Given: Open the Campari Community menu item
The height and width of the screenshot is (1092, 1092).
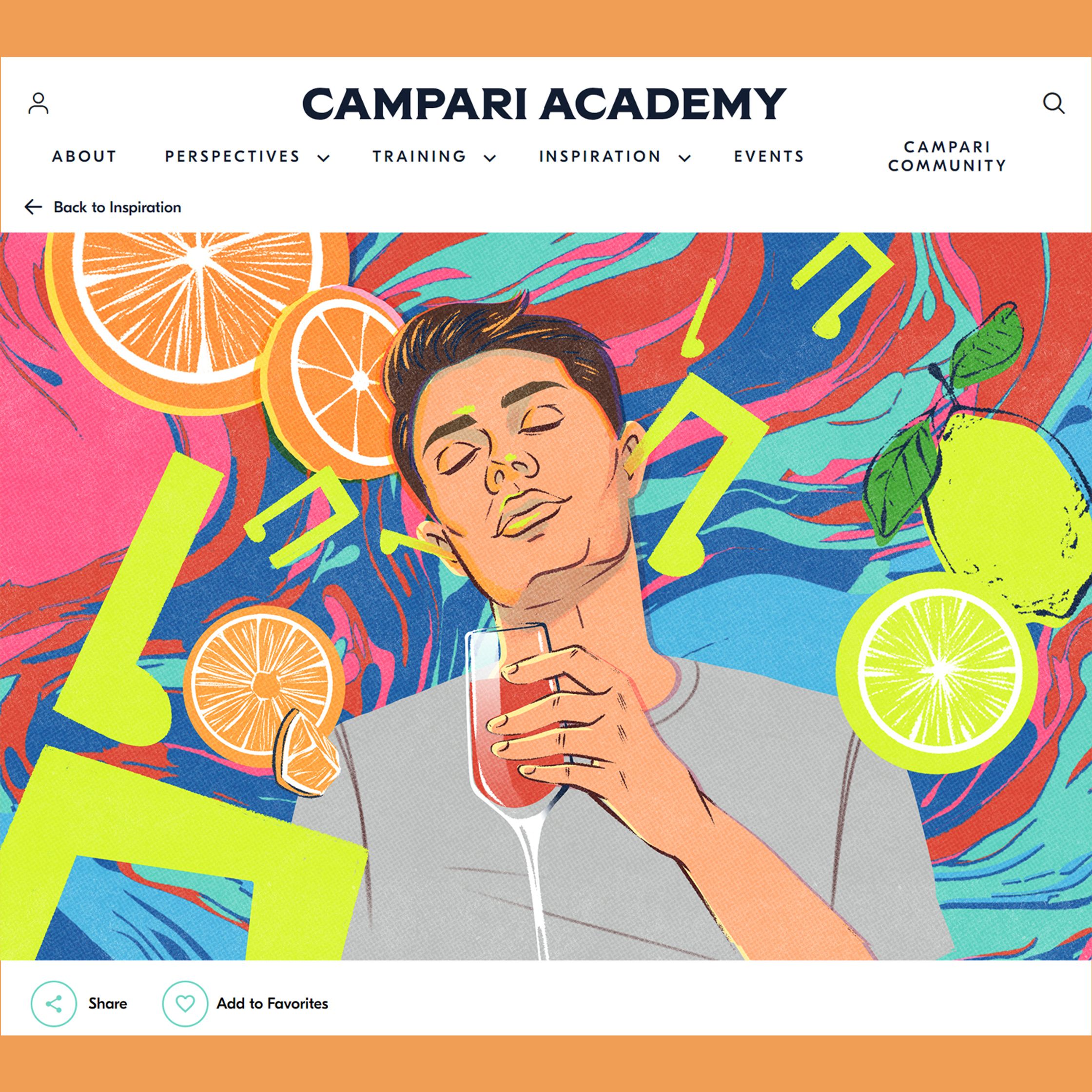Looking at the screenshot, I should (947, 156).
